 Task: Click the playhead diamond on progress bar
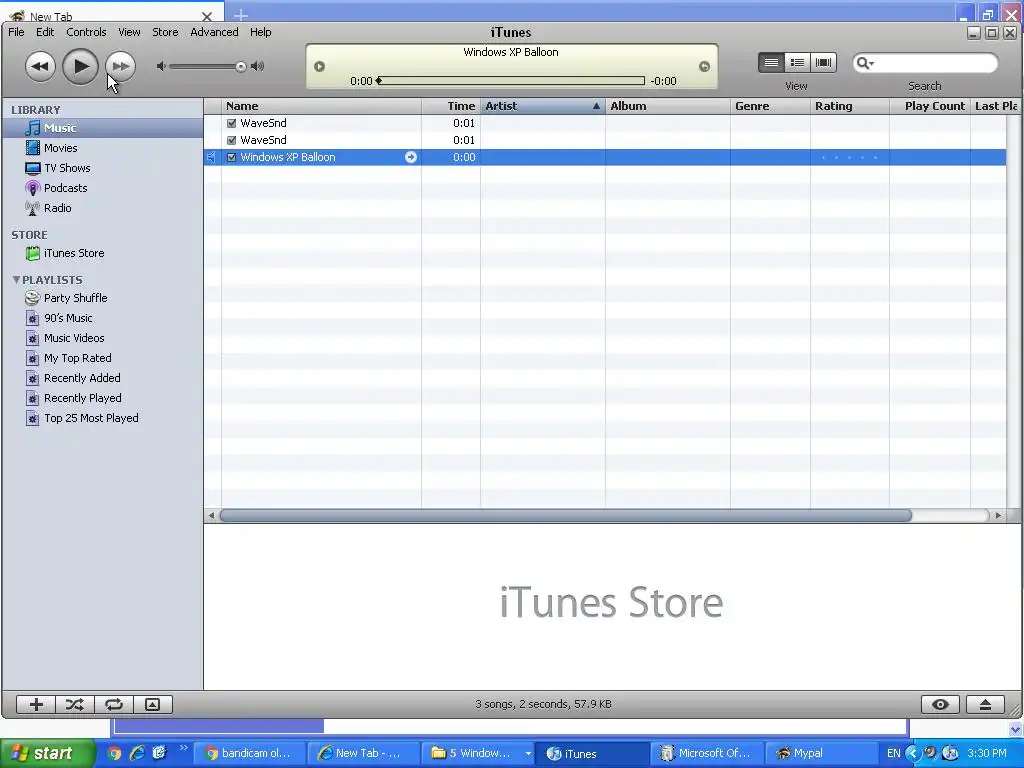click(379, 81)
